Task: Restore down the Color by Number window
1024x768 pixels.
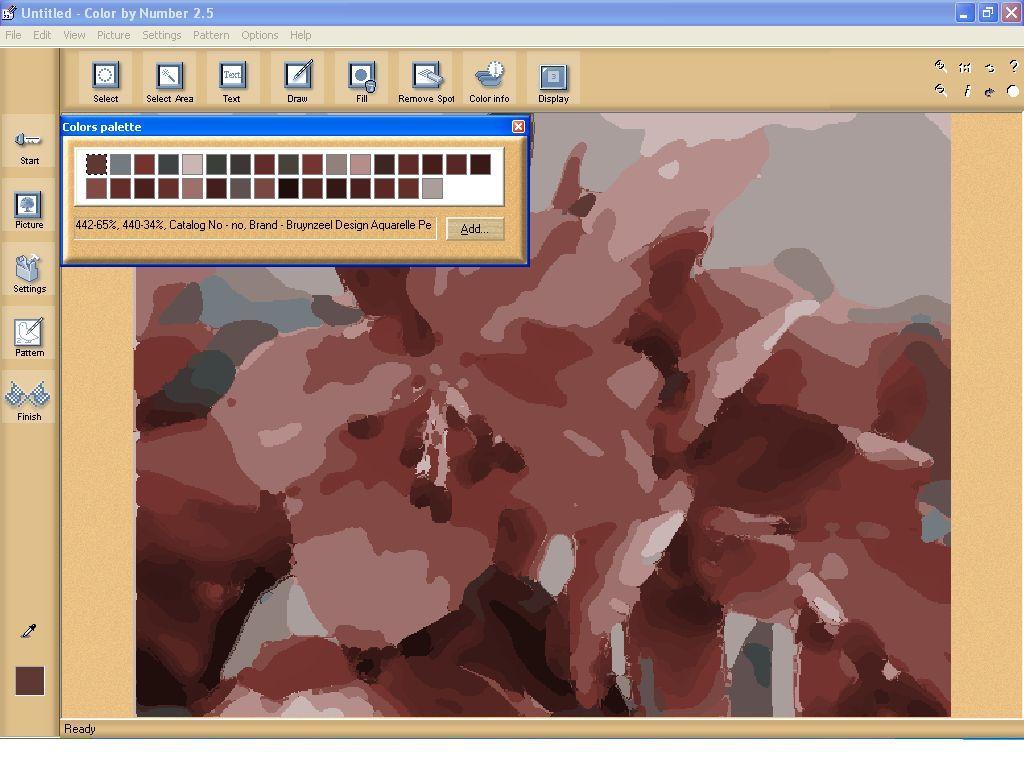Action: (x=988, y=12)
